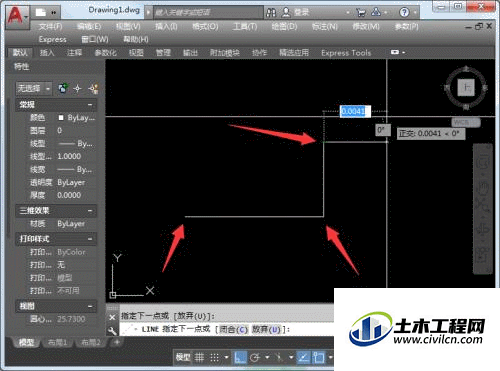This screenshot has width=500, height=371.
Task: Switch to the 布局2 layout tab
Action: (x=90, y=342)
